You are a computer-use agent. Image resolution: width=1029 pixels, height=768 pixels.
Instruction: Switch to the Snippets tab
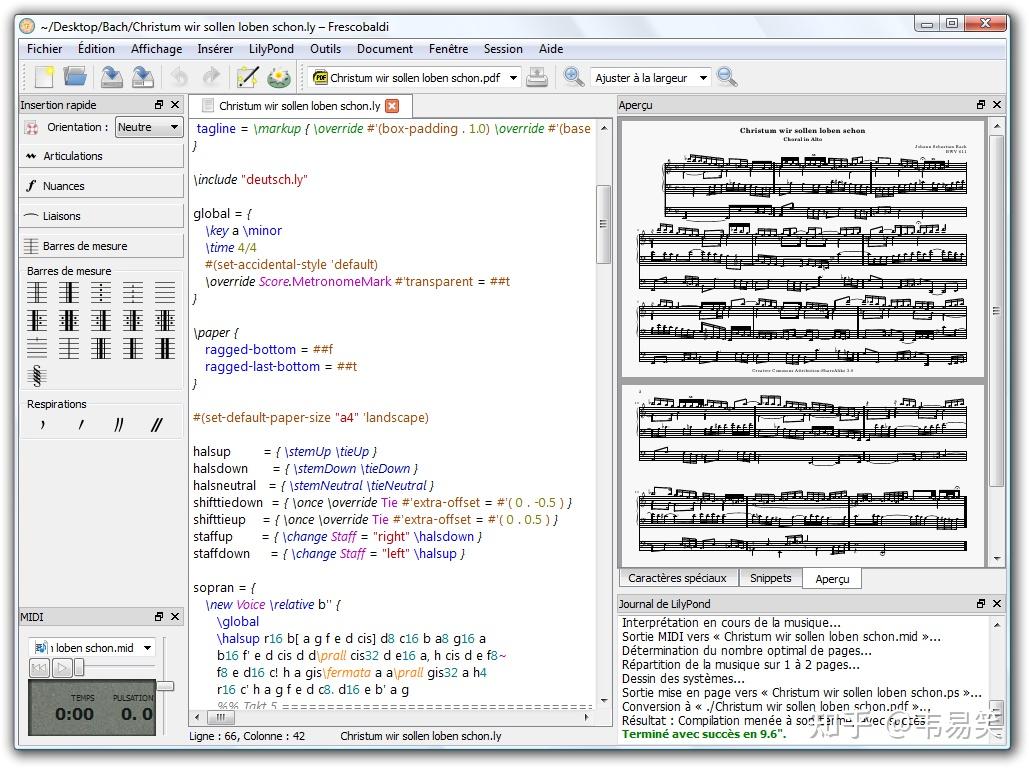click(x=770, y=578)
